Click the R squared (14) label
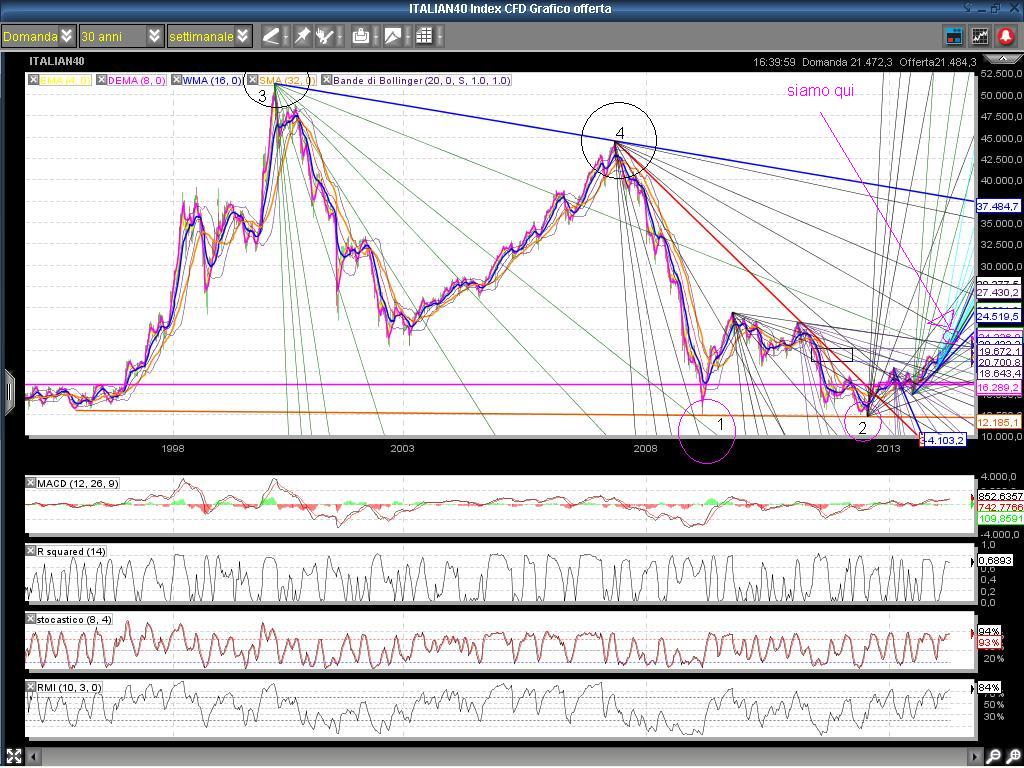Viewport: 1024px width, 768px height. [x=71, y=551]
